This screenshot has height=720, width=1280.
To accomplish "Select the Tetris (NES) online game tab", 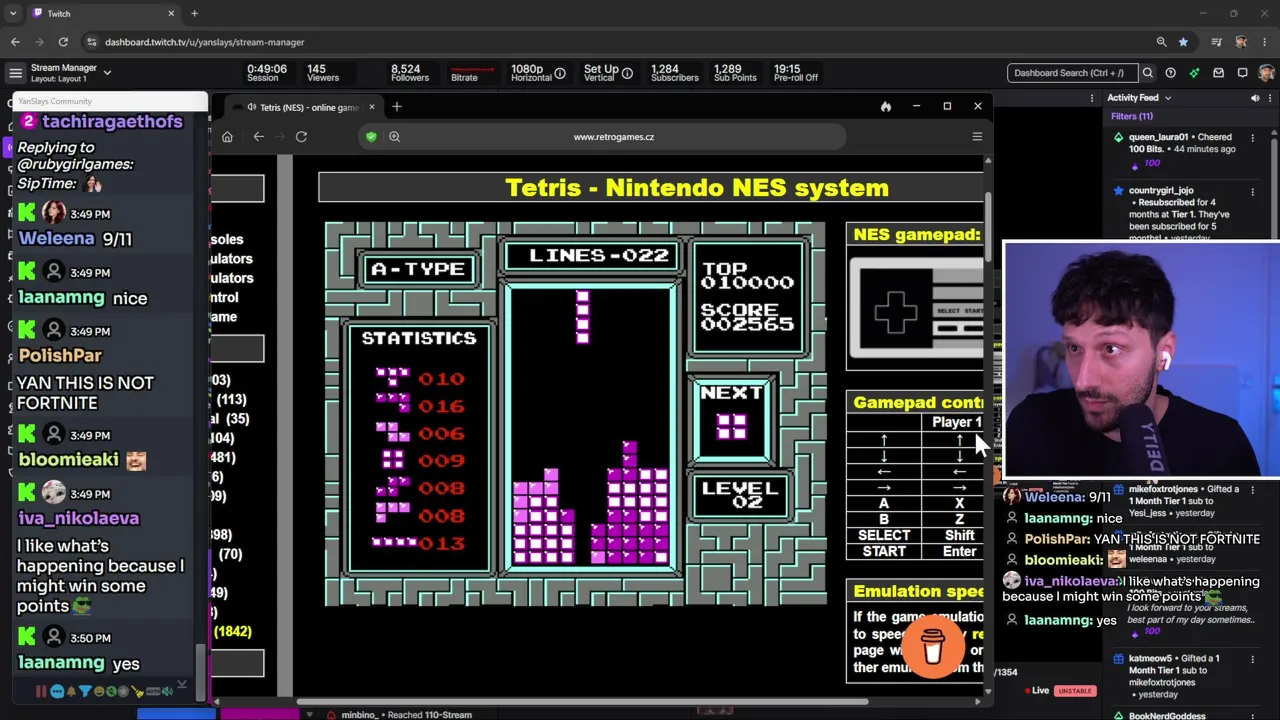I will pos(307,107).
